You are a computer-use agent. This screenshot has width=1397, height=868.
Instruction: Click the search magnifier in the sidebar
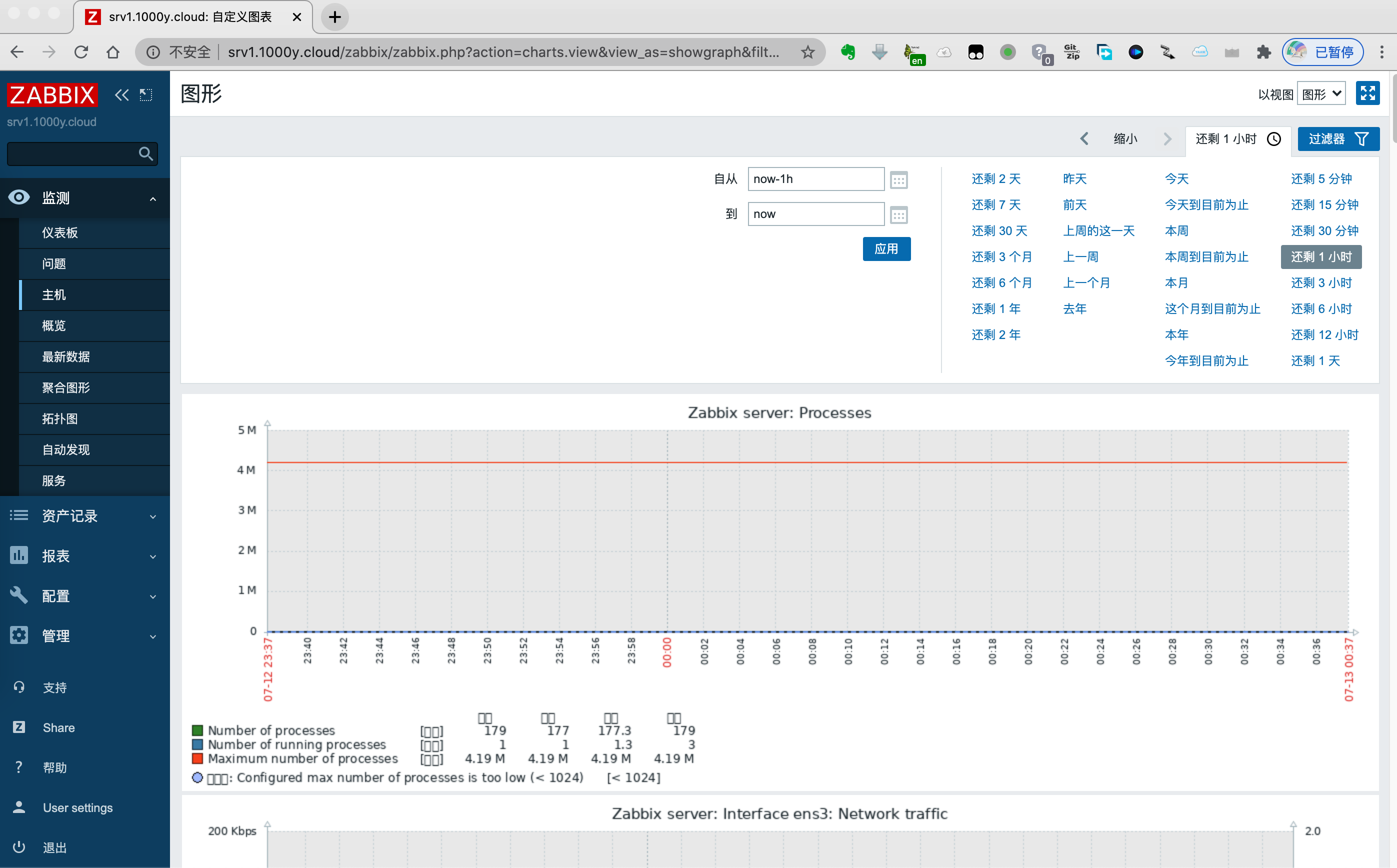(x=146, y=153)
